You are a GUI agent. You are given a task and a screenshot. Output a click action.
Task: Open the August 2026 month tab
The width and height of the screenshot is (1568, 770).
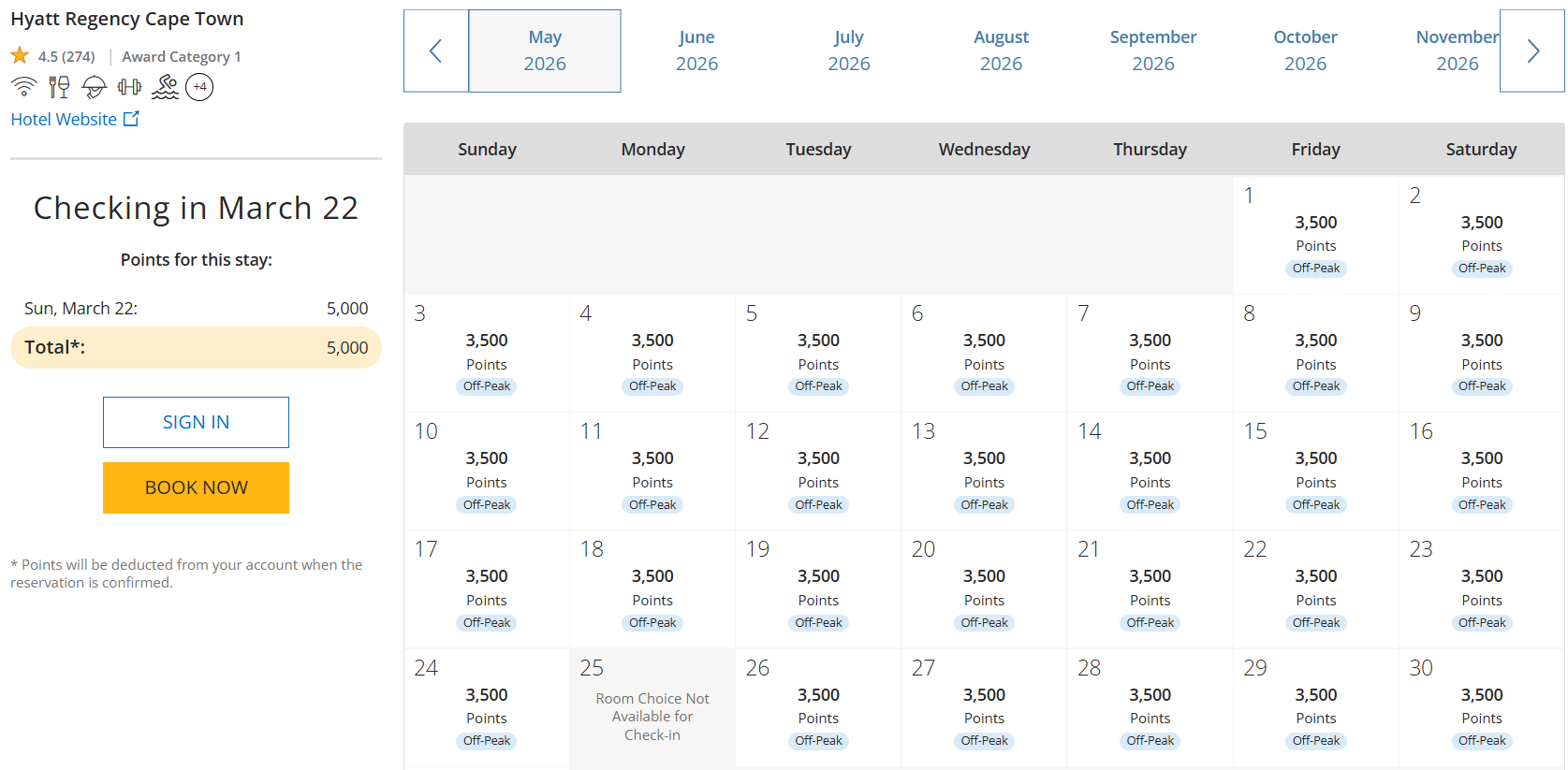(x=1001, y=51)
